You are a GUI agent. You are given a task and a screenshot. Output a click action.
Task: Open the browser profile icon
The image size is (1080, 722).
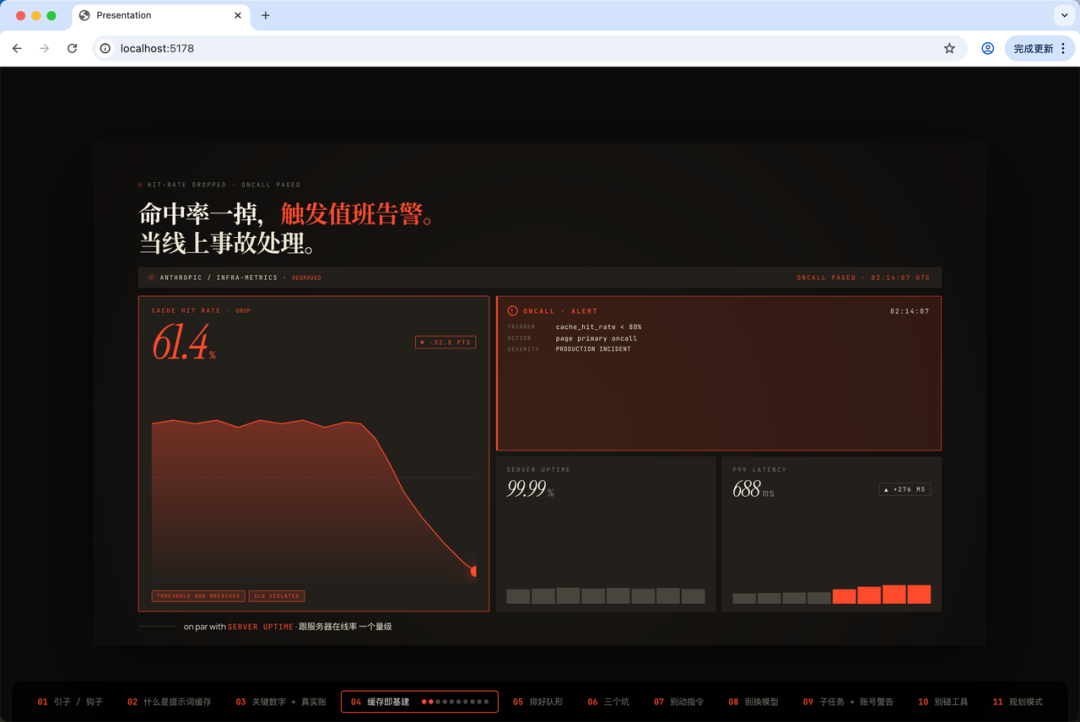pos(988,48)
